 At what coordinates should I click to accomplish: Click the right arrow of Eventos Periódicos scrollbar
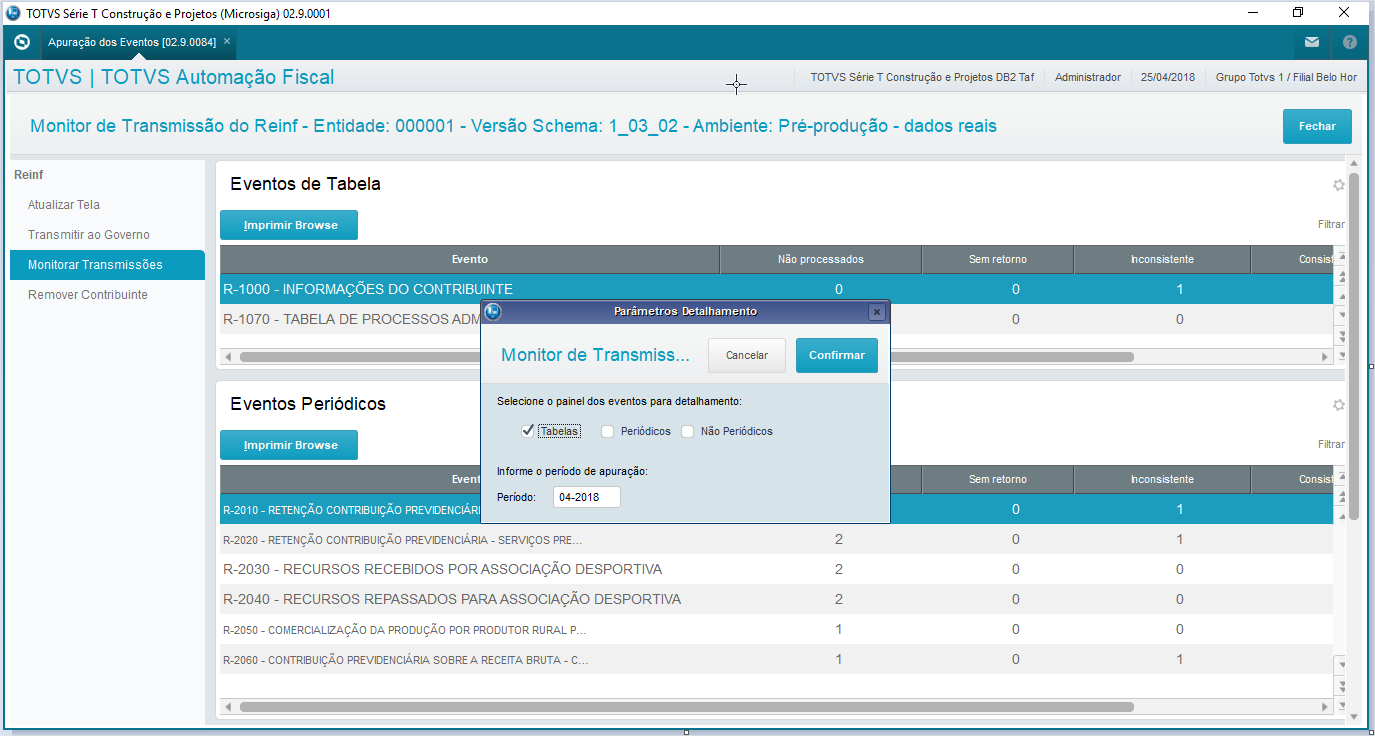coord(1326,707)
